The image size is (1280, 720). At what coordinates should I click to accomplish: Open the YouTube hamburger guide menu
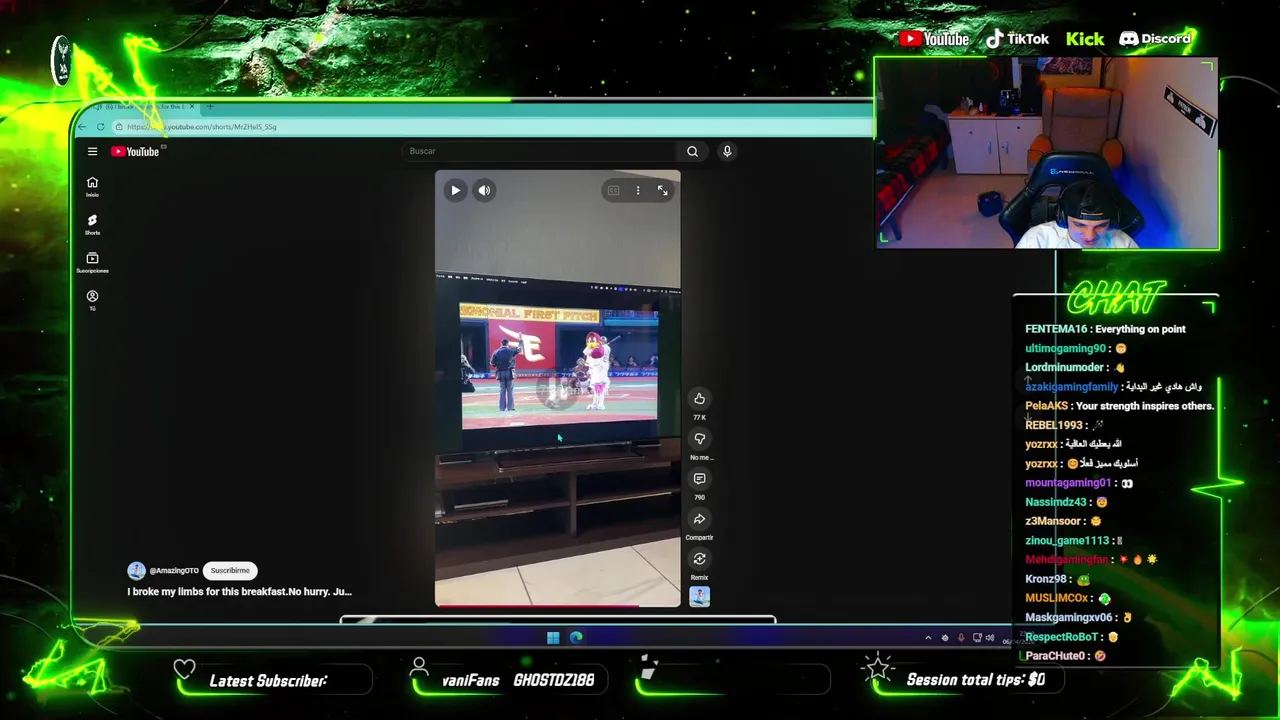coord(92,151)
